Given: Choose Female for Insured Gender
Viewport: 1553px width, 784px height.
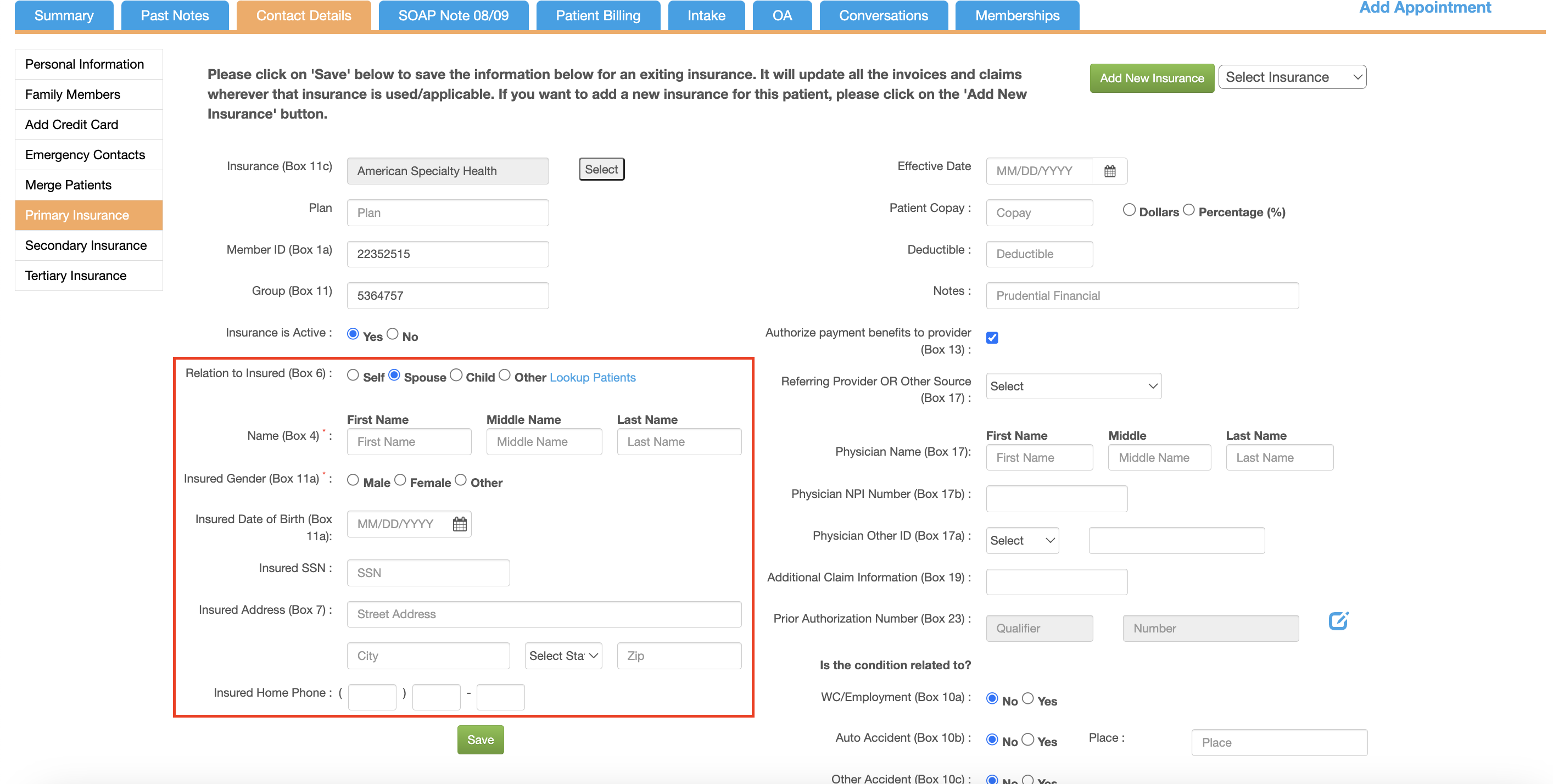Looking at the screenshot, I should click(x=400, y=480).
